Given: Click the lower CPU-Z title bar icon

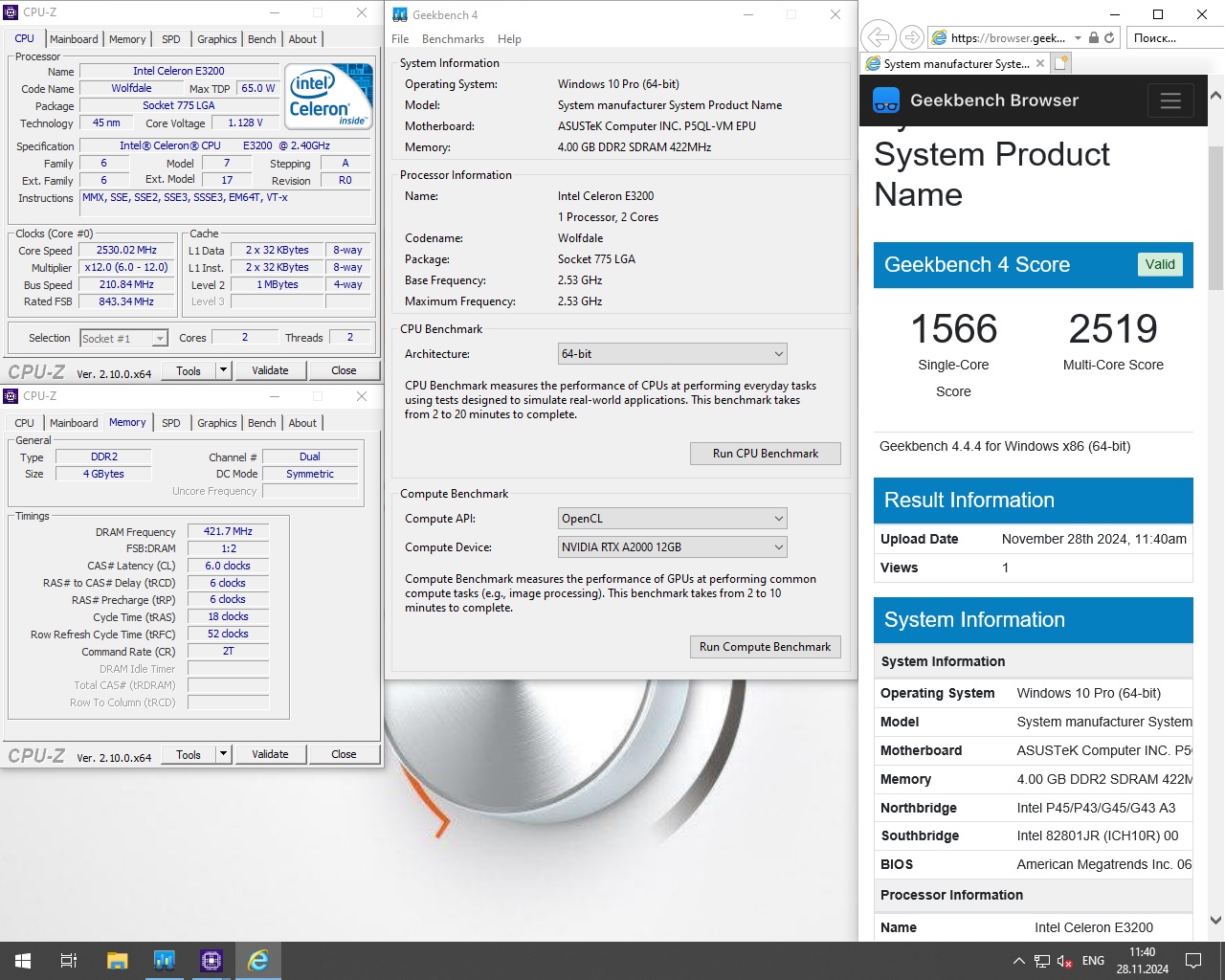Looking at the screenshot, I should [x=11, y=396].
